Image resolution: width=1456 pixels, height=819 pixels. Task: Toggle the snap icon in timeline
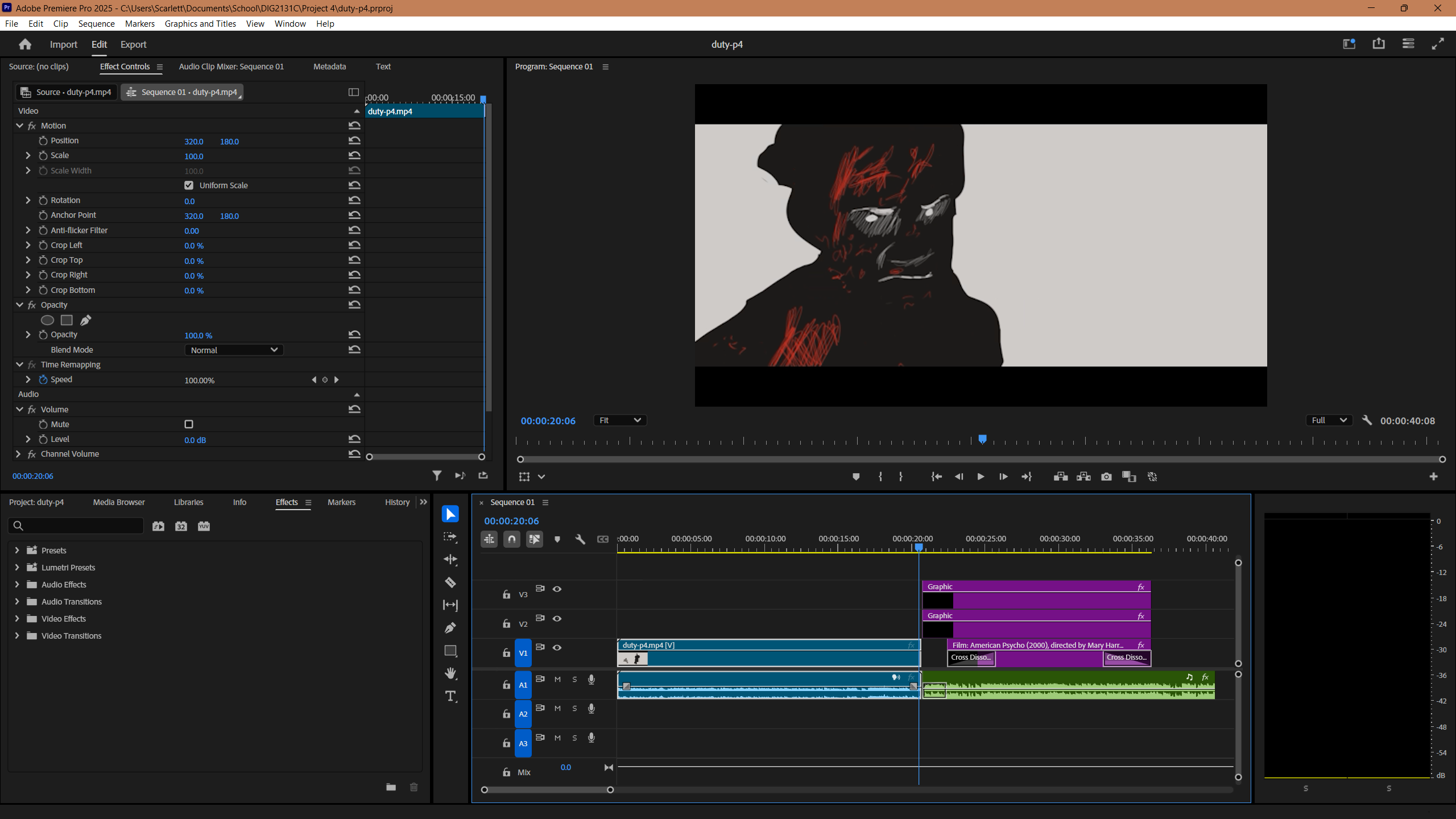[x=512, y=539]
